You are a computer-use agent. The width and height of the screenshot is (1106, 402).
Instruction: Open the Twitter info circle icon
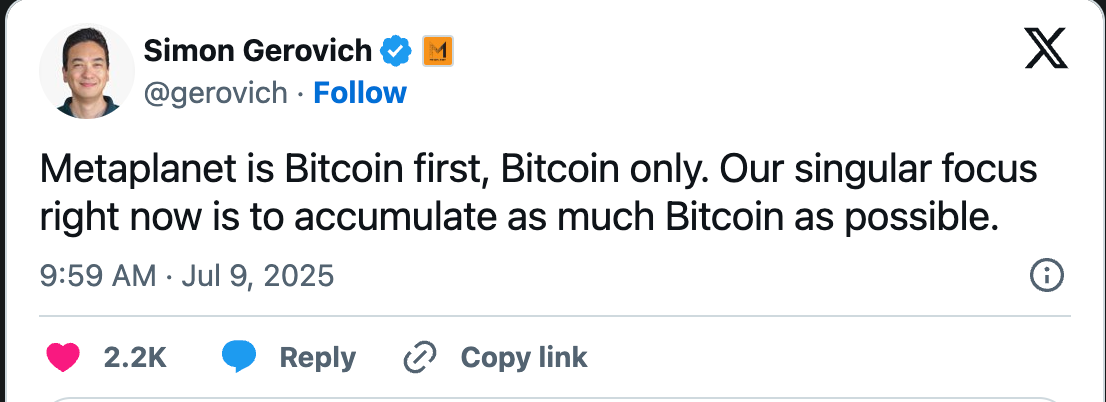point(1046,276)
